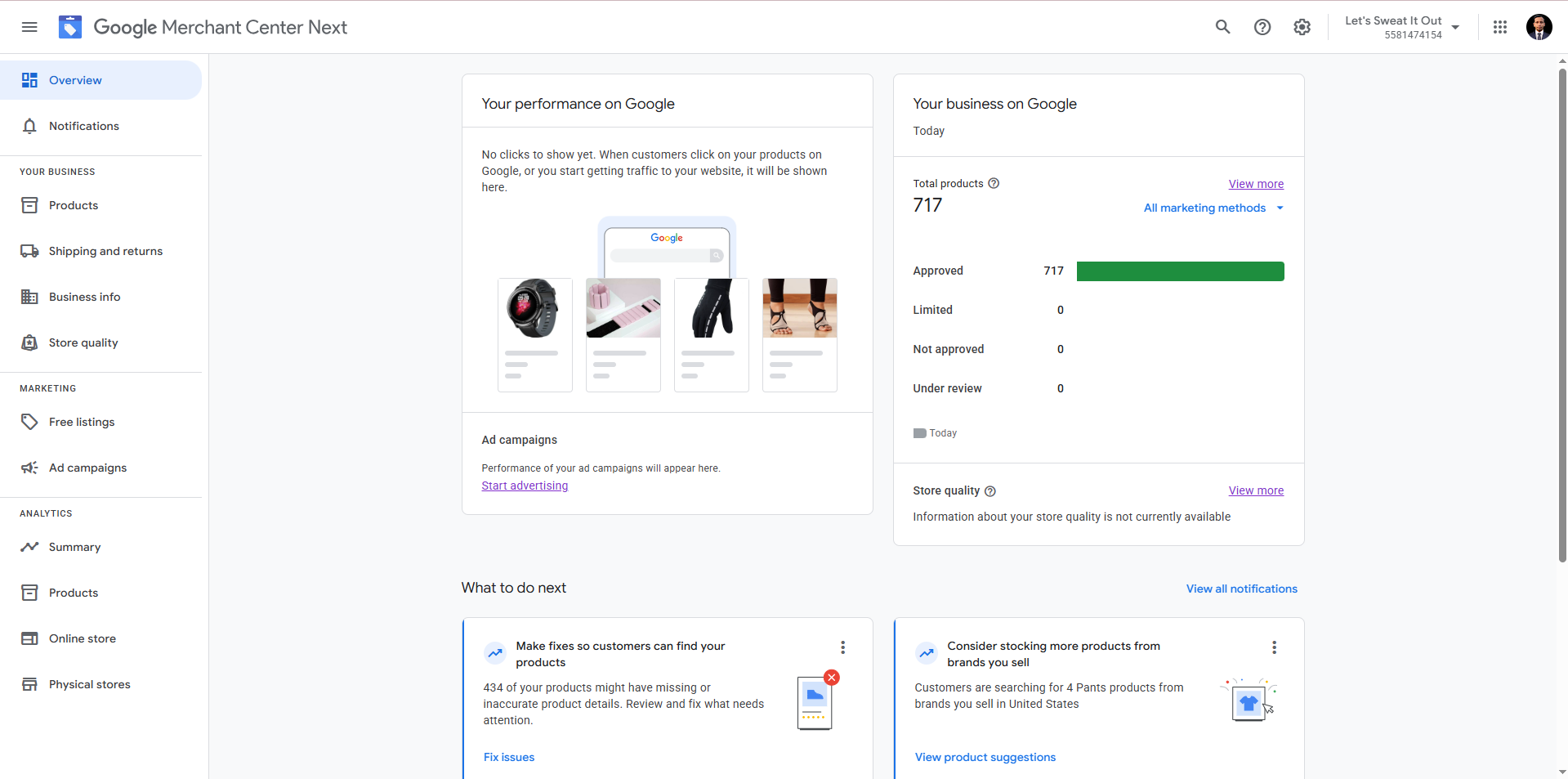Viewport: 1568px width, 779px height.
Task: Click View more link for Store quality
Action: (x=1256, y=490)
